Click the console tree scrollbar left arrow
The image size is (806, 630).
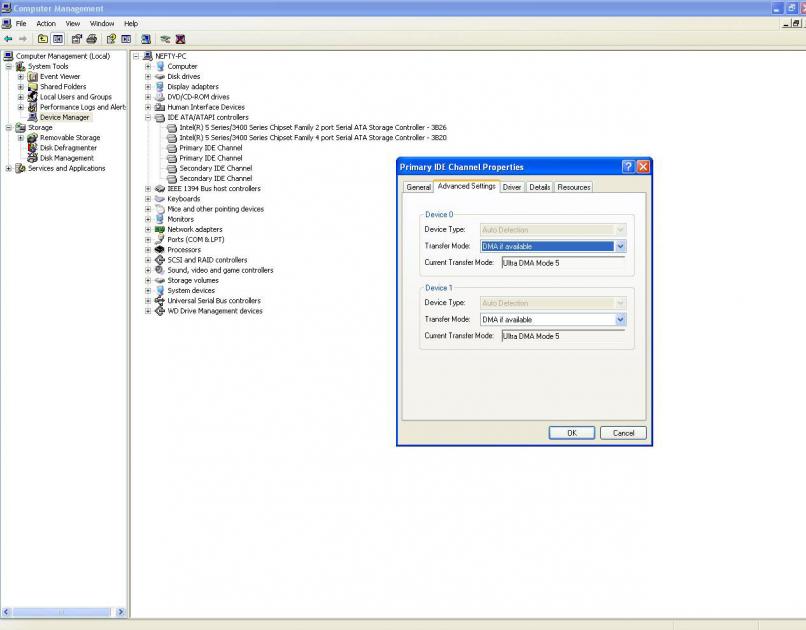coord(7,612)
